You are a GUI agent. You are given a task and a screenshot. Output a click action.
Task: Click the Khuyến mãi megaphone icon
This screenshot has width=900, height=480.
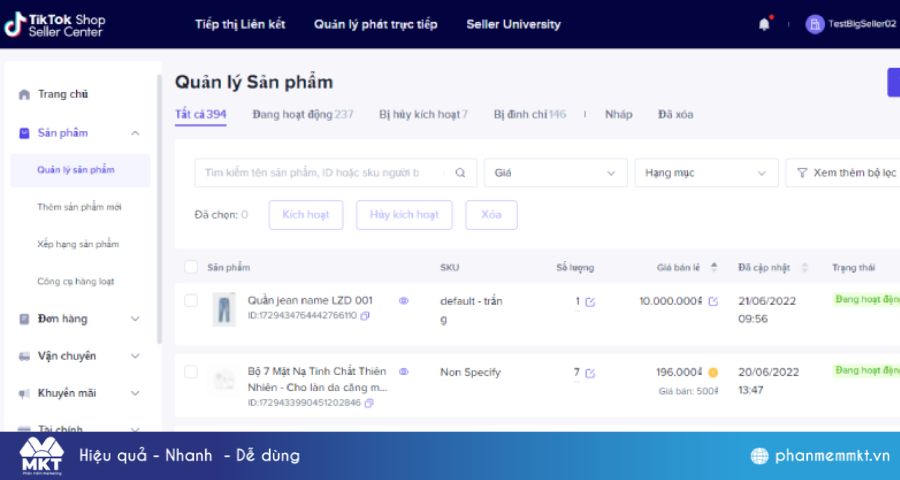point(24,393)
